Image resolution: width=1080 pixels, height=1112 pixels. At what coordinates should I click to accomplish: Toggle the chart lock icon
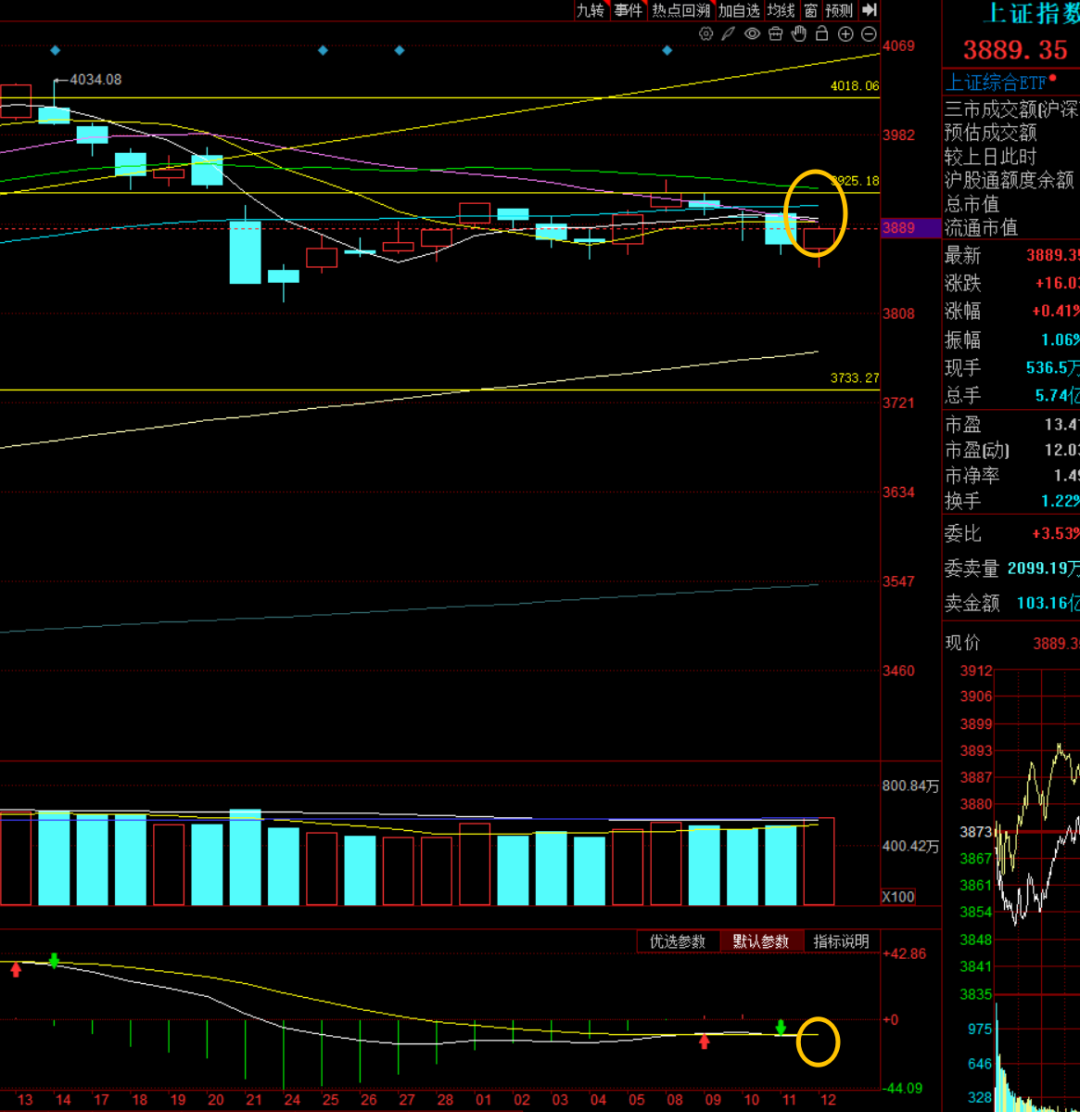click(821, 34)
